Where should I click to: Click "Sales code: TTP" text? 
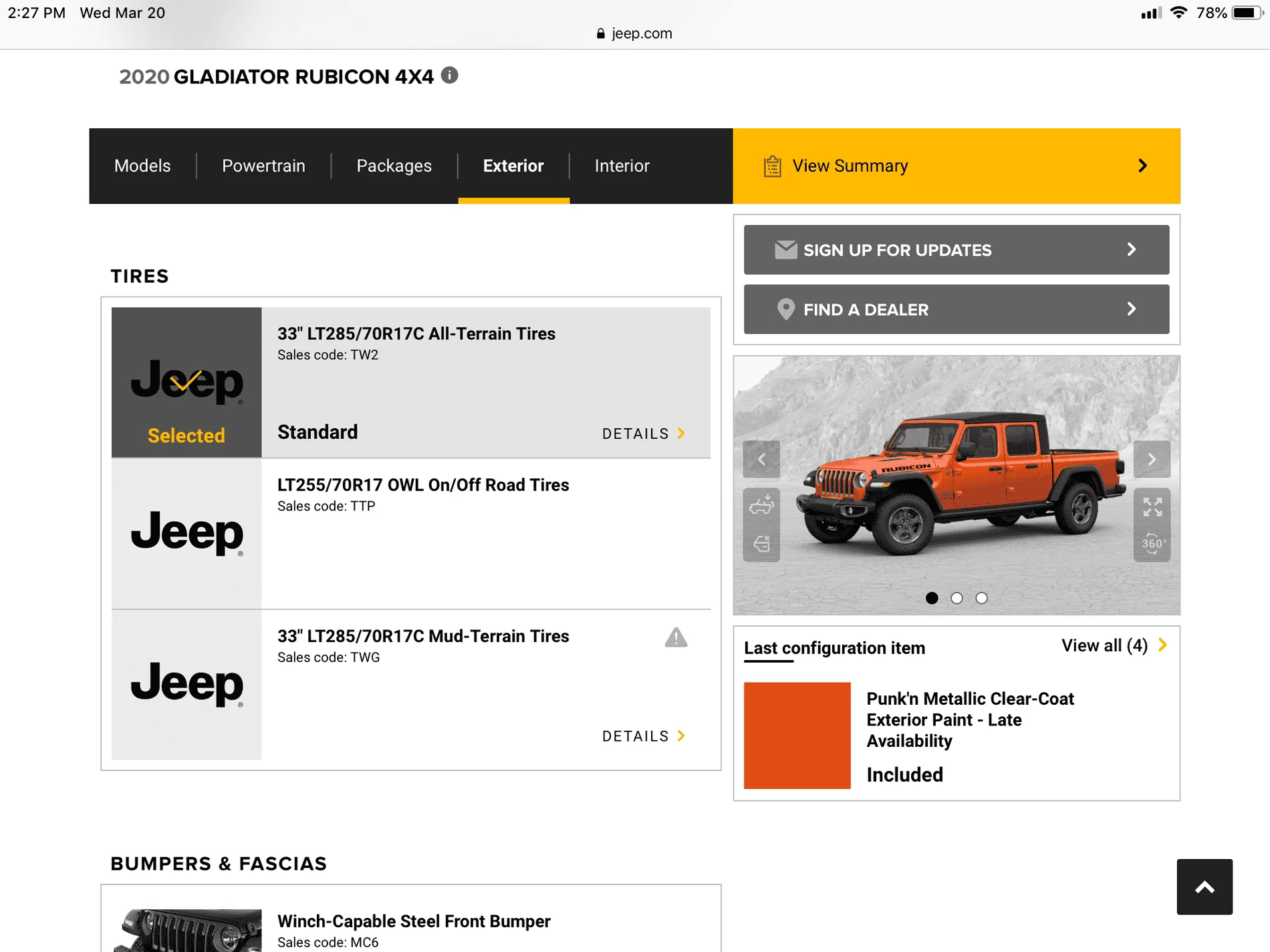[x=326, y=506]
